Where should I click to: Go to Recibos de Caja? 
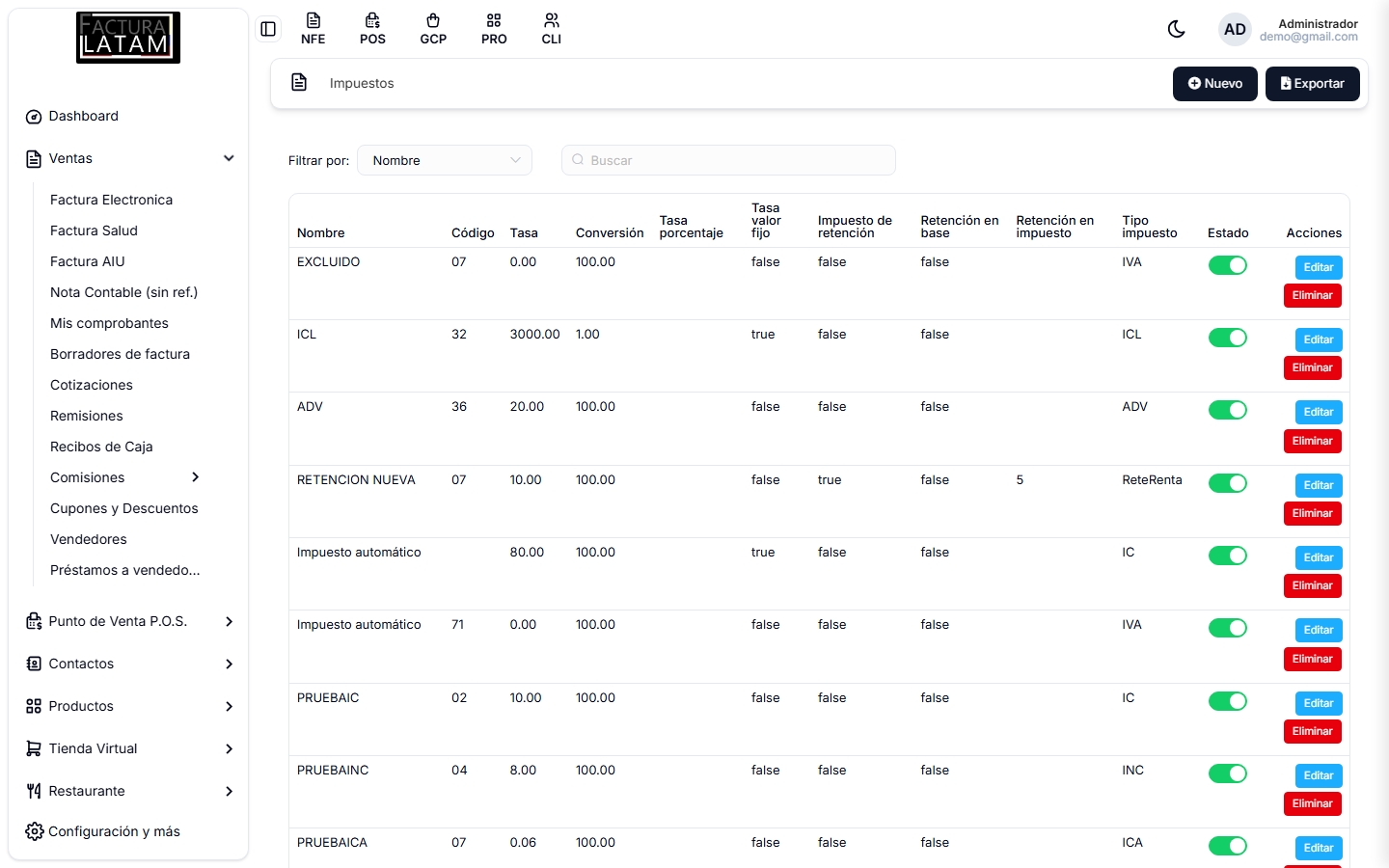click(x=101, y=447)
